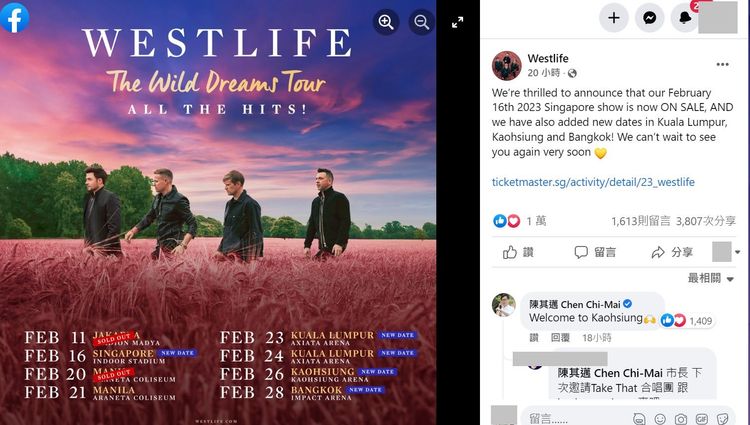Open the Westlife page name link
This screenshot has height=425, width=750.
(x=548, y=58)
